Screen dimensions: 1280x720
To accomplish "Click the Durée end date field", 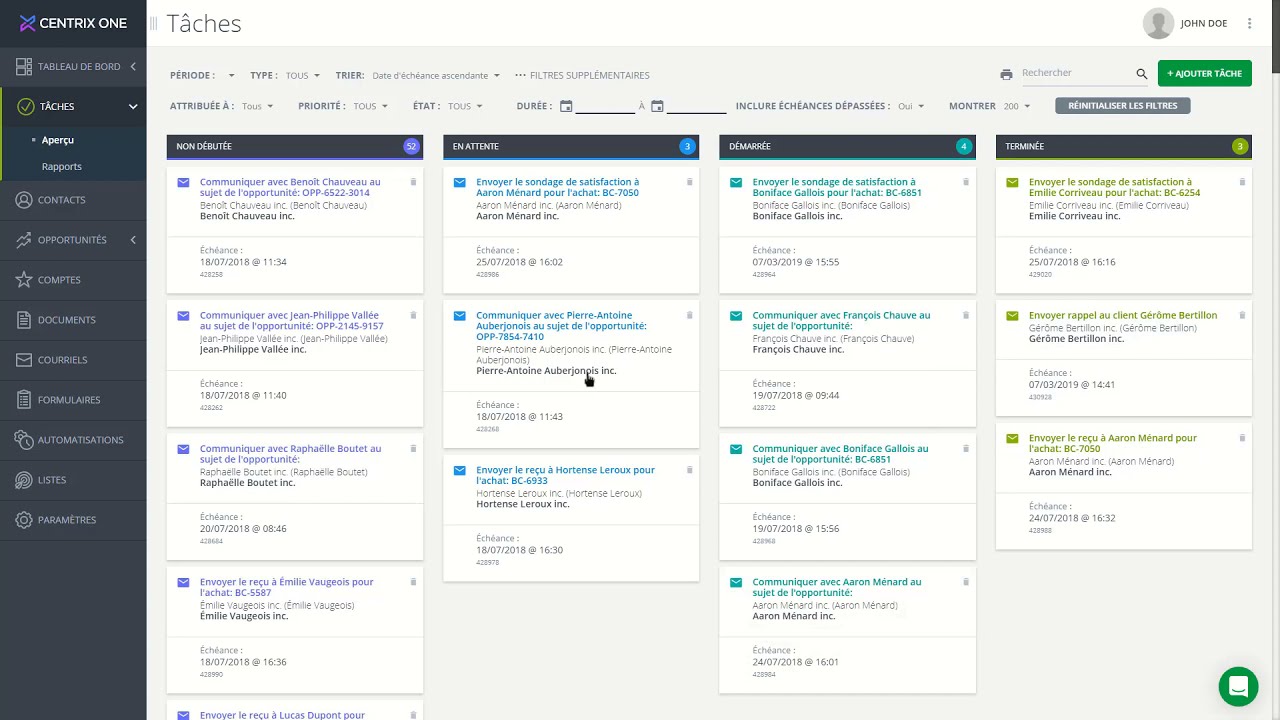I will (x=696, y=106).
